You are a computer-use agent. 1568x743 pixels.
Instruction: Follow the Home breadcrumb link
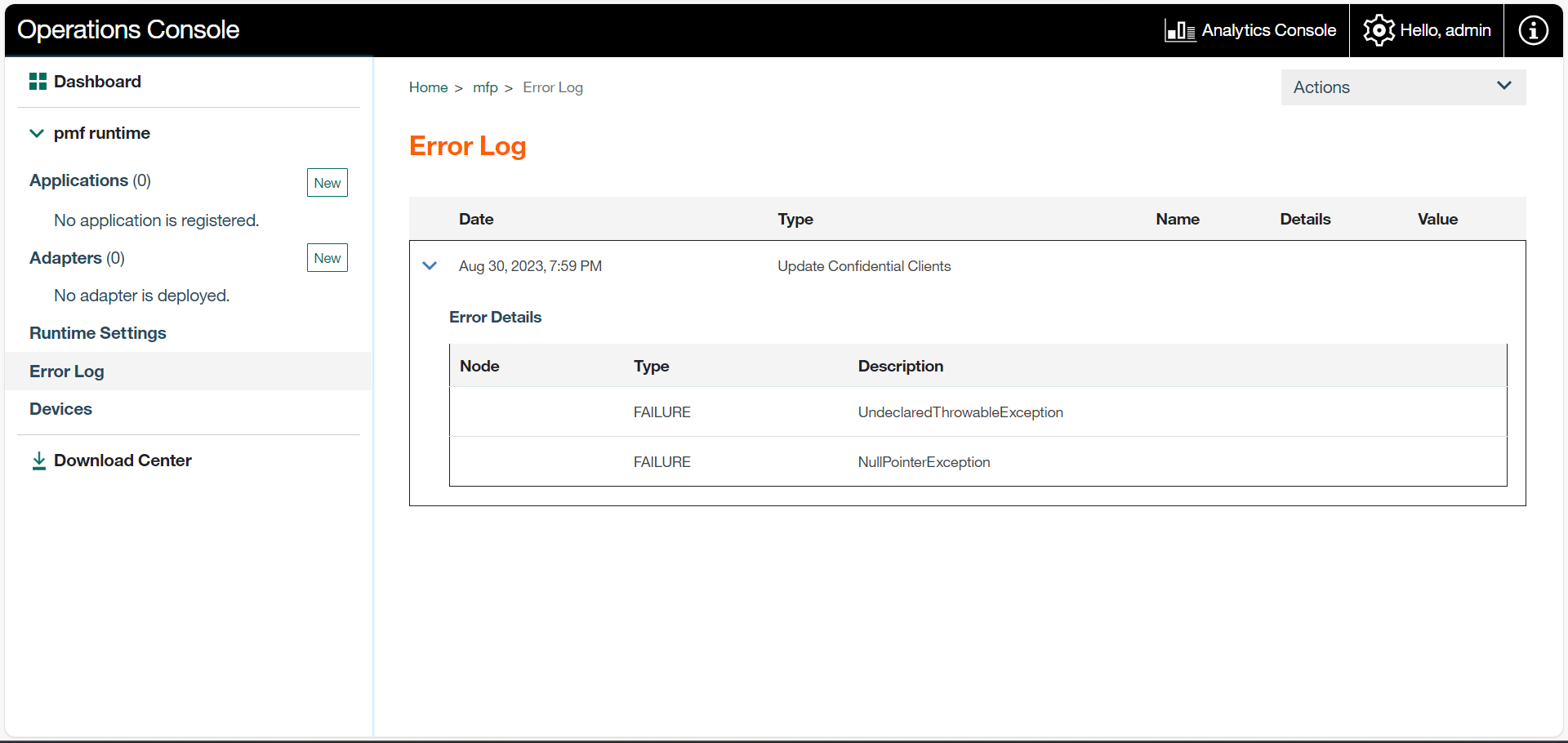(428, 87)
